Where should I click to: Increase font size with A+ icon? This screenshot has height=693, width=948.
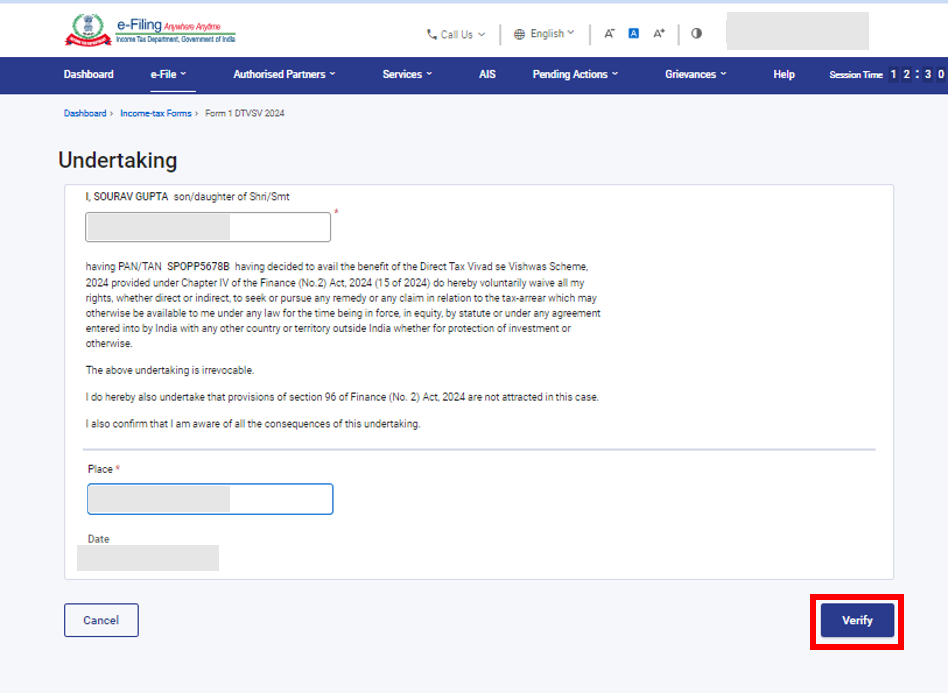[x=659, y=34]
